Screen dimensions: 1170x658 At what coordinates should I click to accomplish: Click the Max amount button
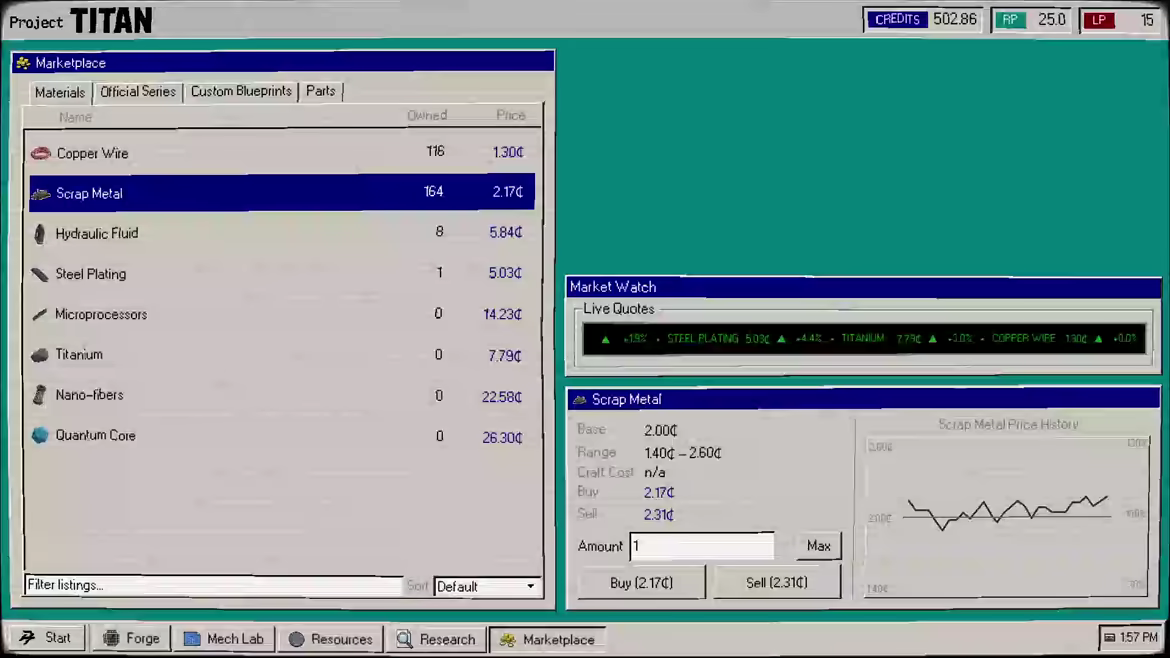pos(819,546)
